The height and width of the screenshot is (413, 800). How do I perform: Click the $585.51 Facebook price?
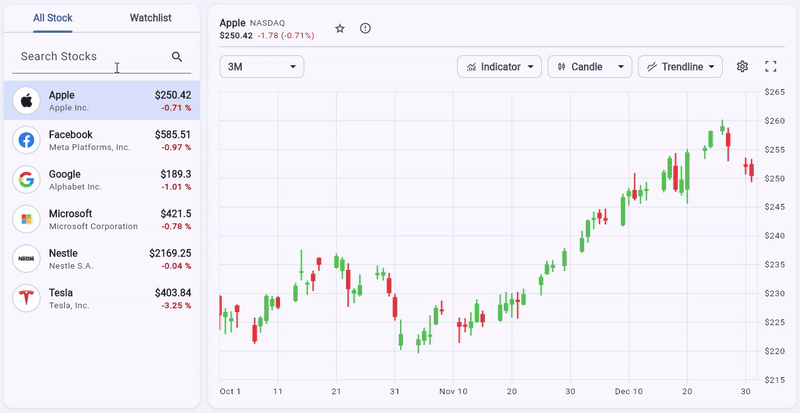pyautogui.click(x=173, y=135)
